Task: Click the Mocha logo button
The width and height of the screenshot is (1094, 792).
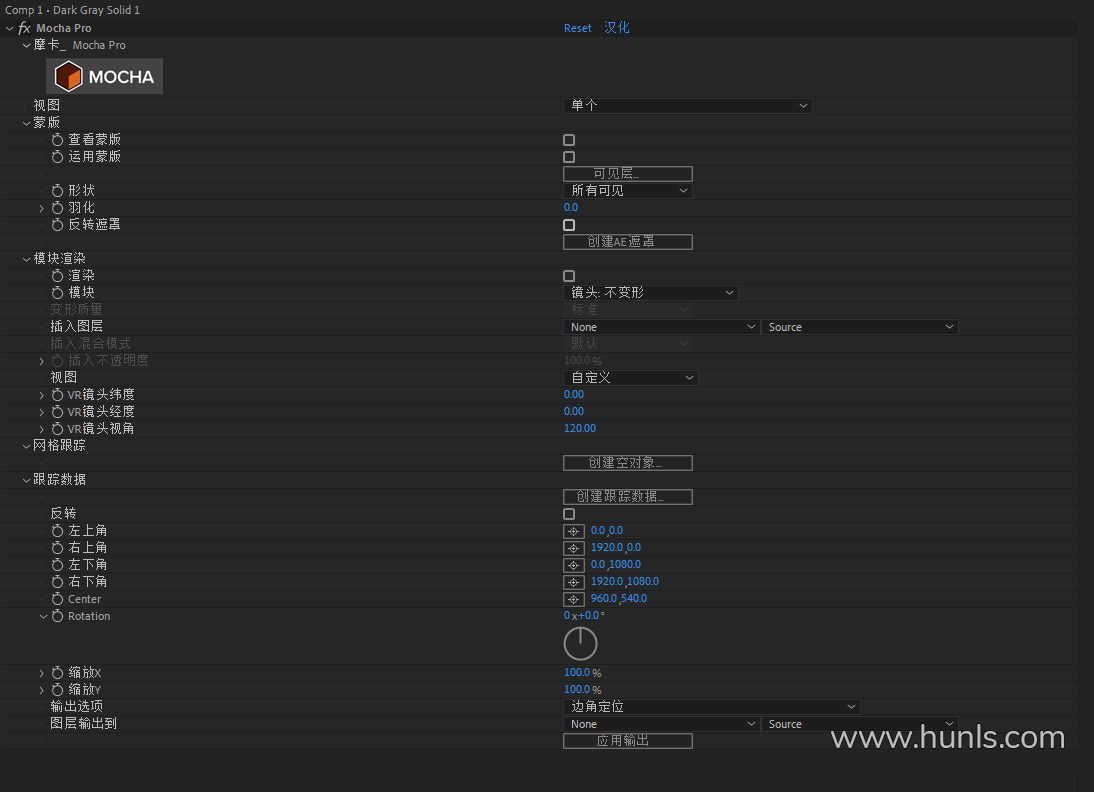Action: click(x=105, y=76)
